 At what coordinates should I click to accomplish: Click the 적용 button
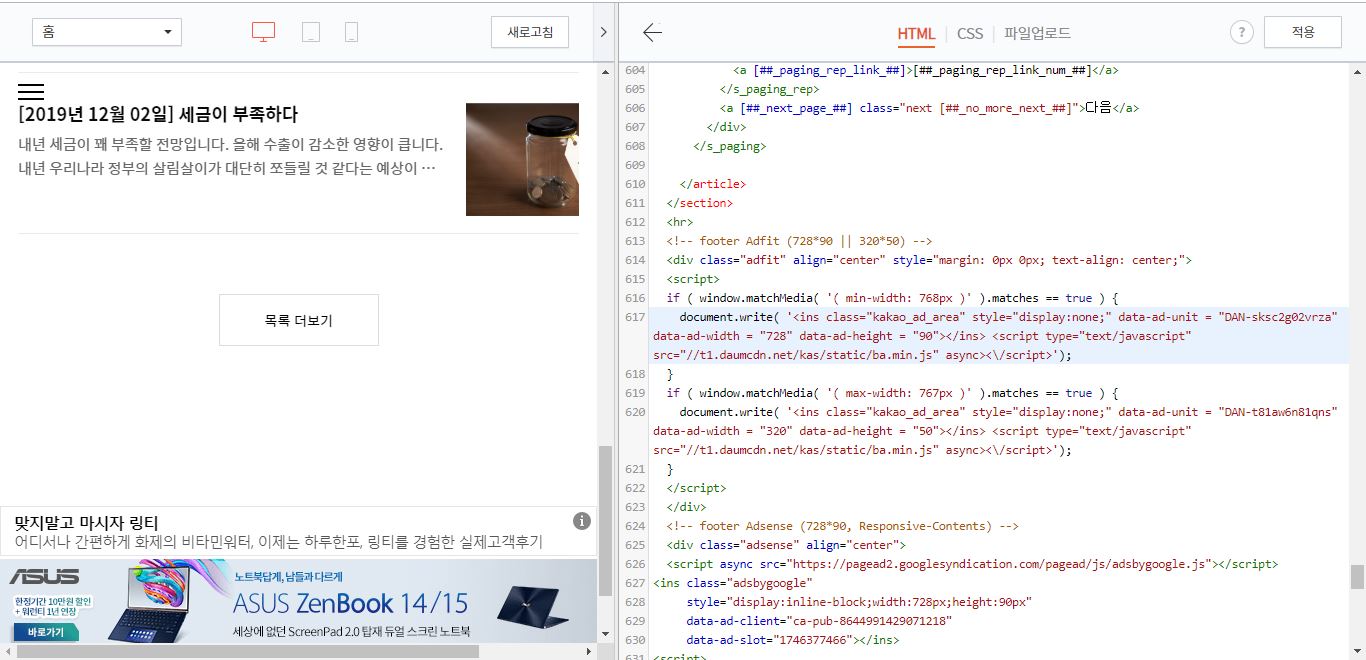coord(1303,32)
